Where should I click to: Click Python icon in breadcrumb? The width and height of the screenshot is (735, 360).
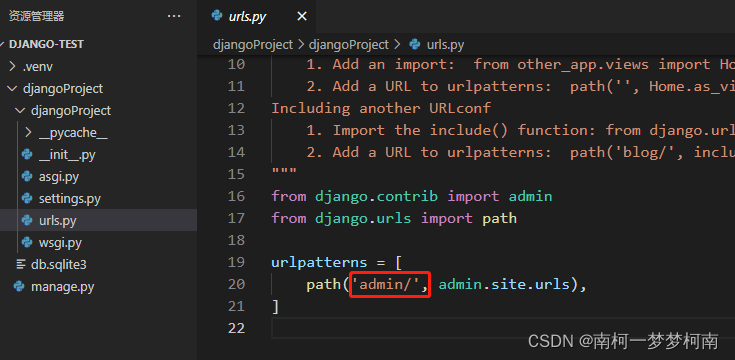[414, 44]
